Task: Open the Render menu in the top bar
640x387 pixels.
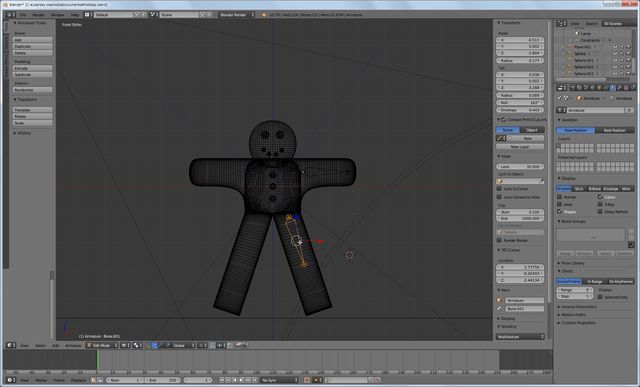Action: (38, 15)
